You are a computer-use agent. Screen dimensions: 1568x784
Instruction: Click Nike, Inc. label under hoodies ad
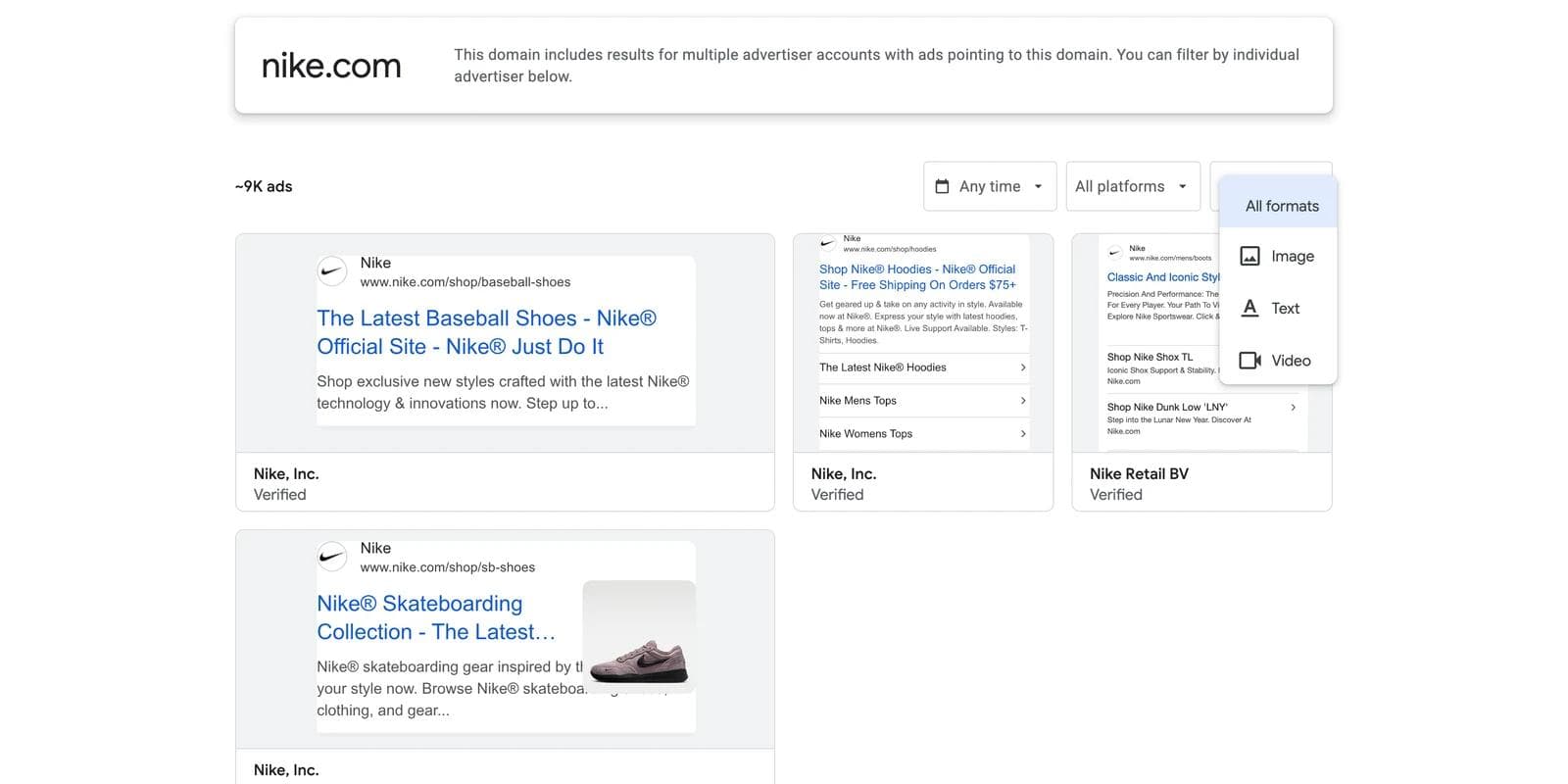(844, 473)
